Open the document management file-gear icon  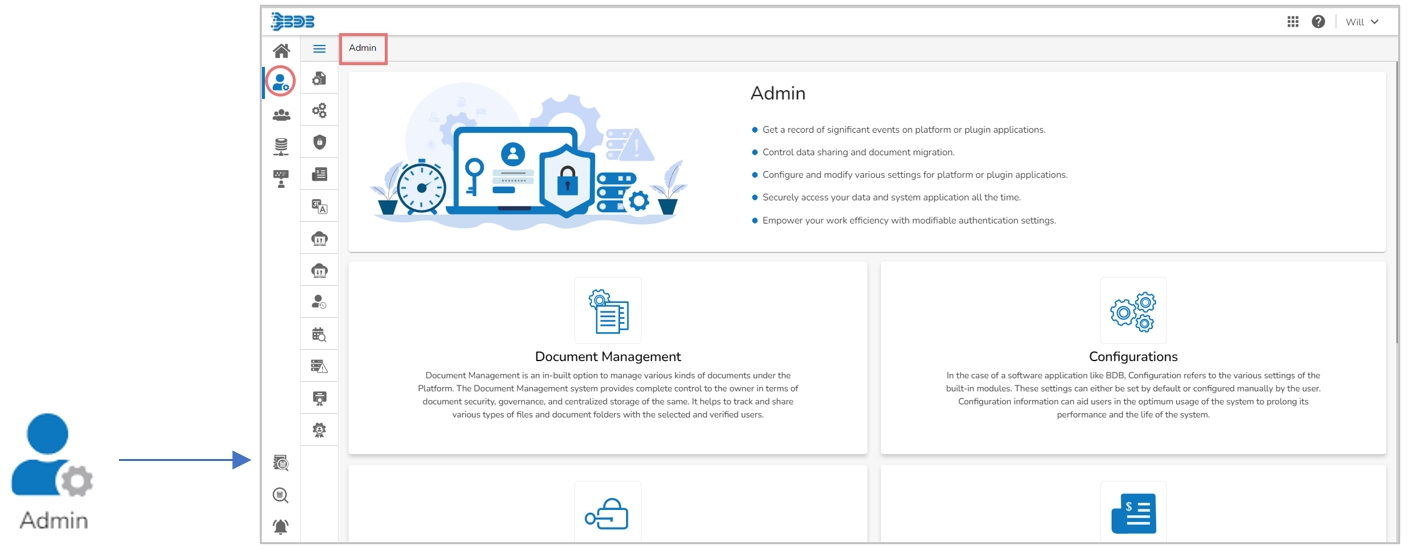pos(319,78)
